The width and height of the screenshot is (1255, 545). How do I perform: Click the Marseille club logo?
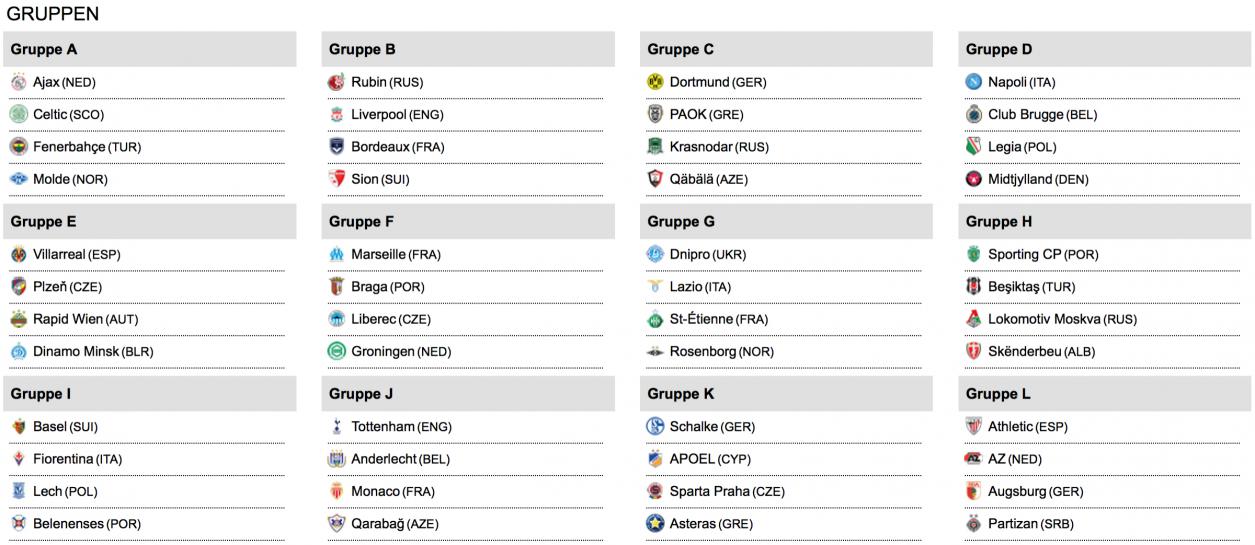point(336,254)
